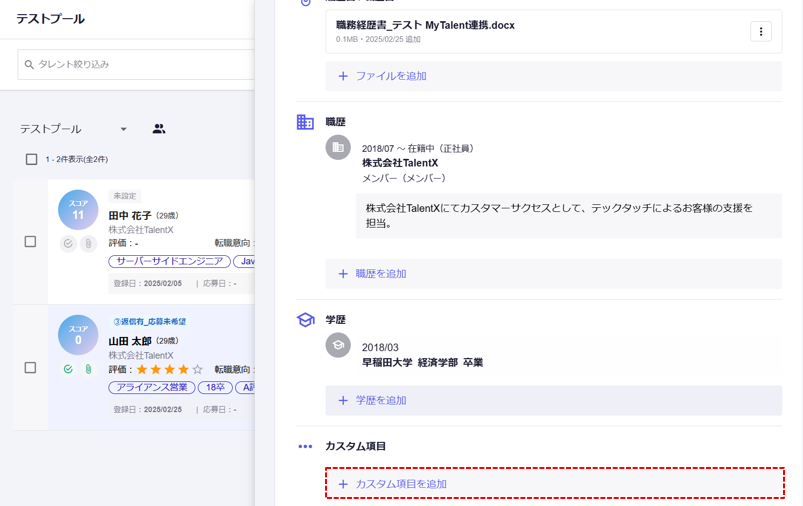Click the green paperclip icon for 山田 太郎
Viewport: 803px width, 506px height.
click(x=88, y=369)
